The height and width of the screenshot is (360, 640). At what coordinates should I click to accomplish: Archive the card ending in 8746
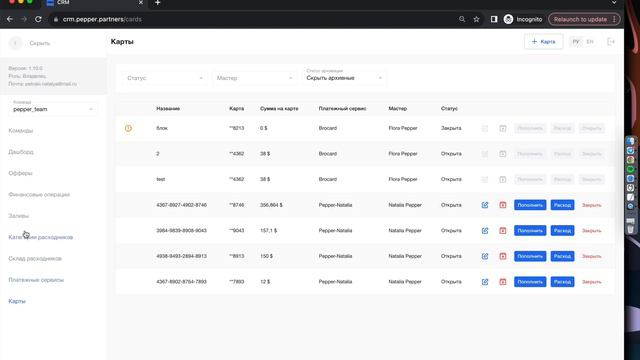pyautogui.click(x=502, y=205)
